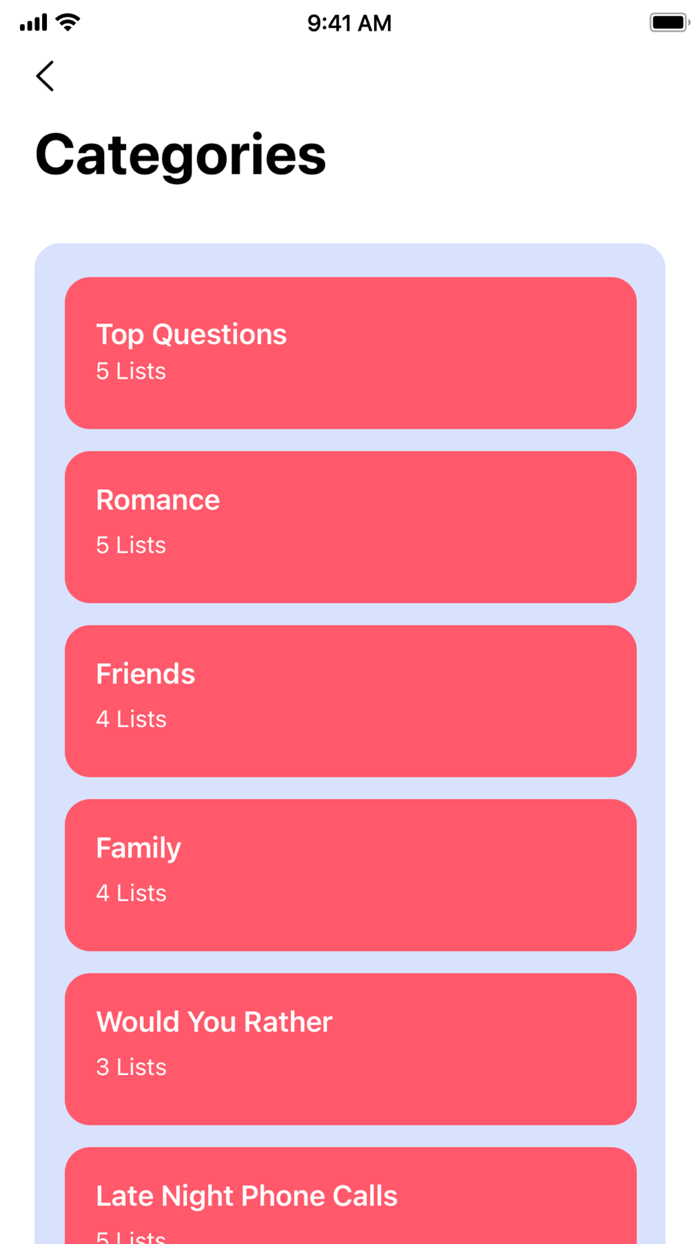Select the Would You Rather category
This screenshot has height=1244, width=700.
(x=350, y=1048)
